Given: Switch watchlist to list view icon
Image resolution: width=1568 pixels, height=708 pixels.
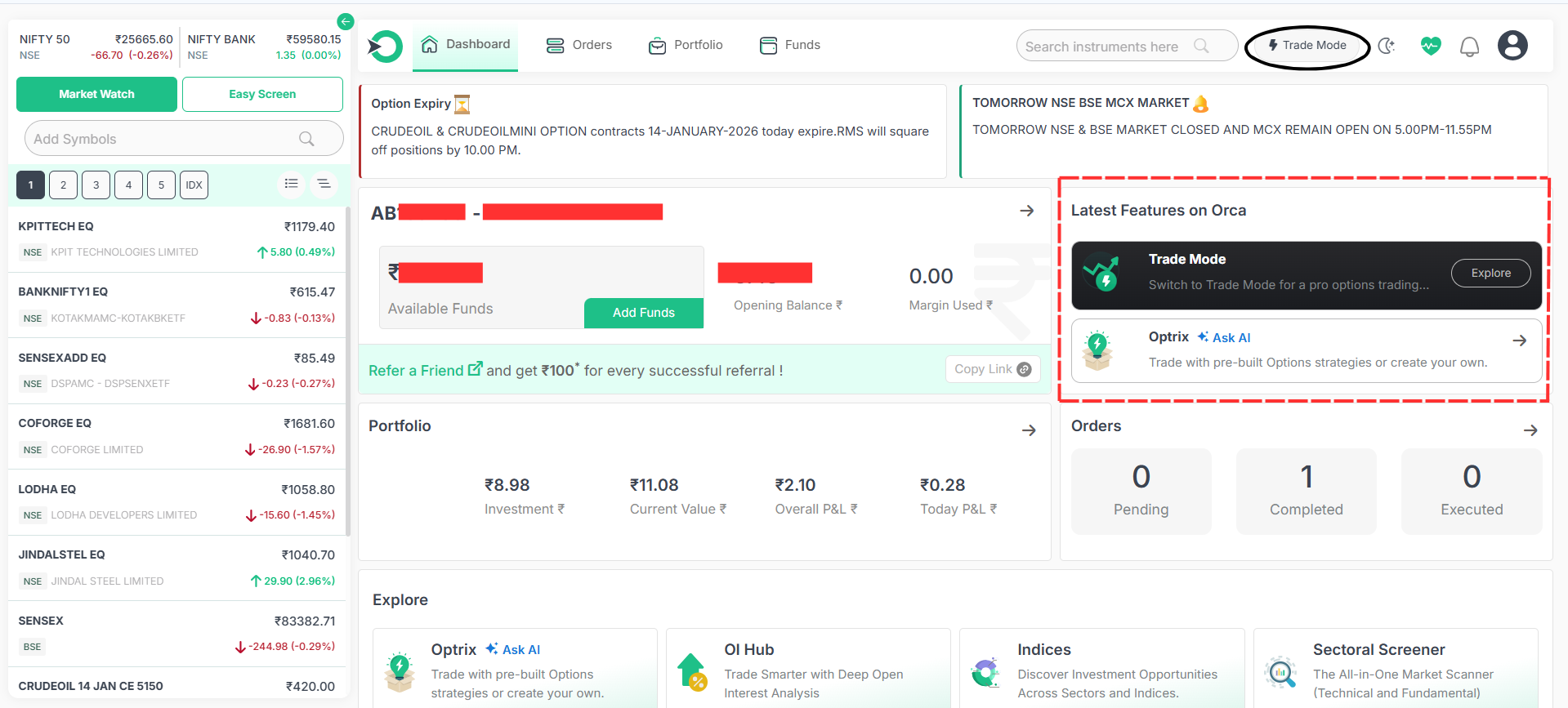Looking at the screenshot, I should (291, 185).
